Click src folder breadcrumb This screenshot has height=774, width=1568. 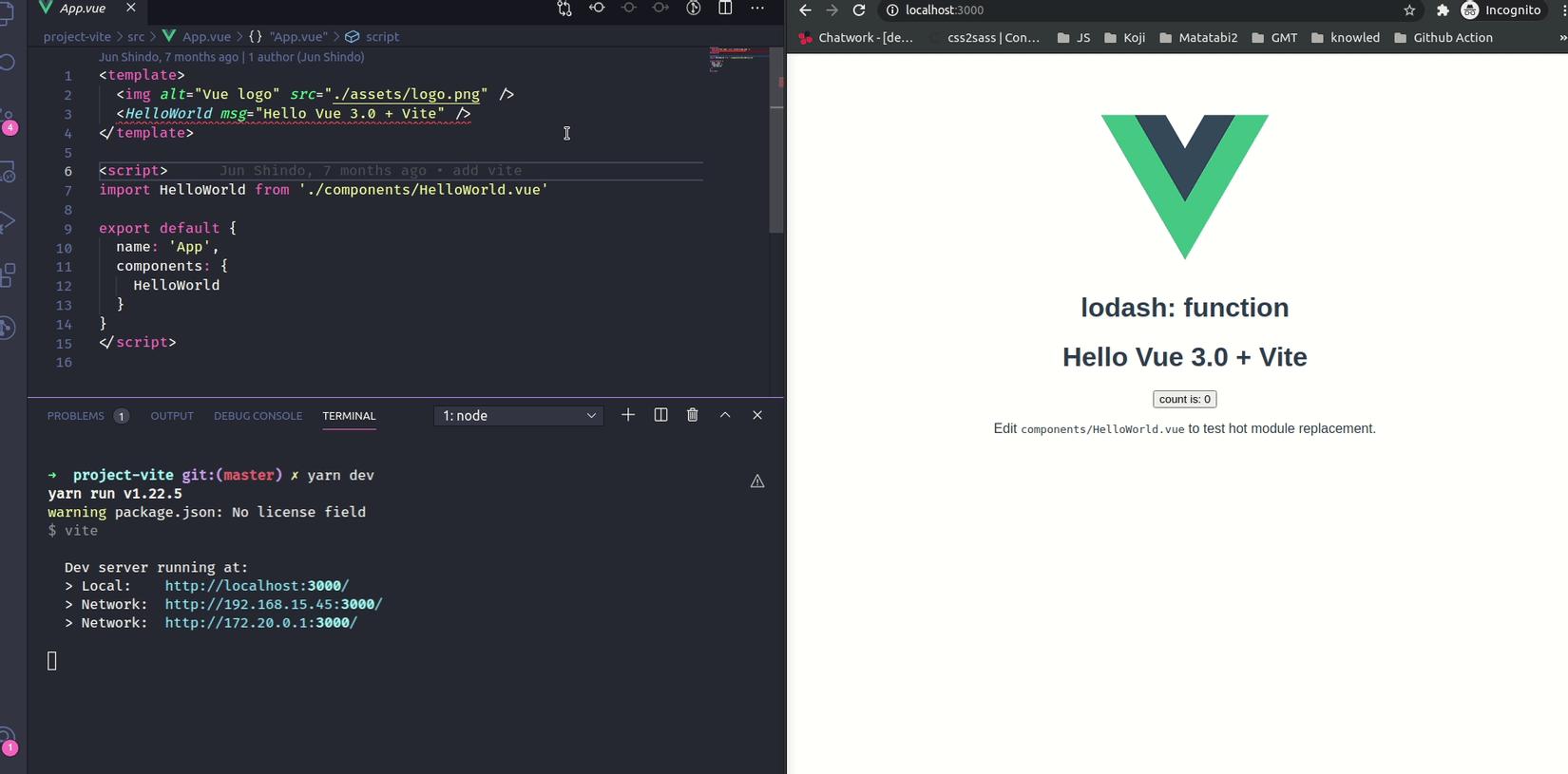(136, 37)
